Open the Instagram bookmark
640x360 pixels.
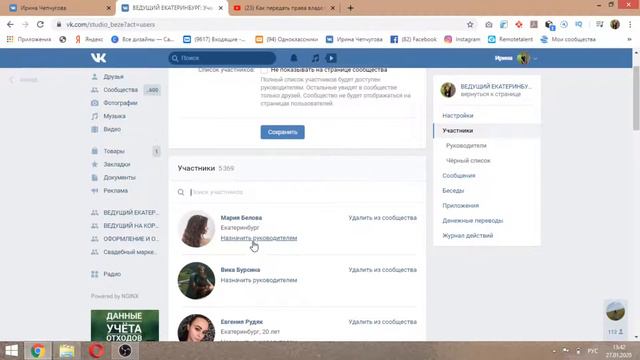[x=462, y=39]
